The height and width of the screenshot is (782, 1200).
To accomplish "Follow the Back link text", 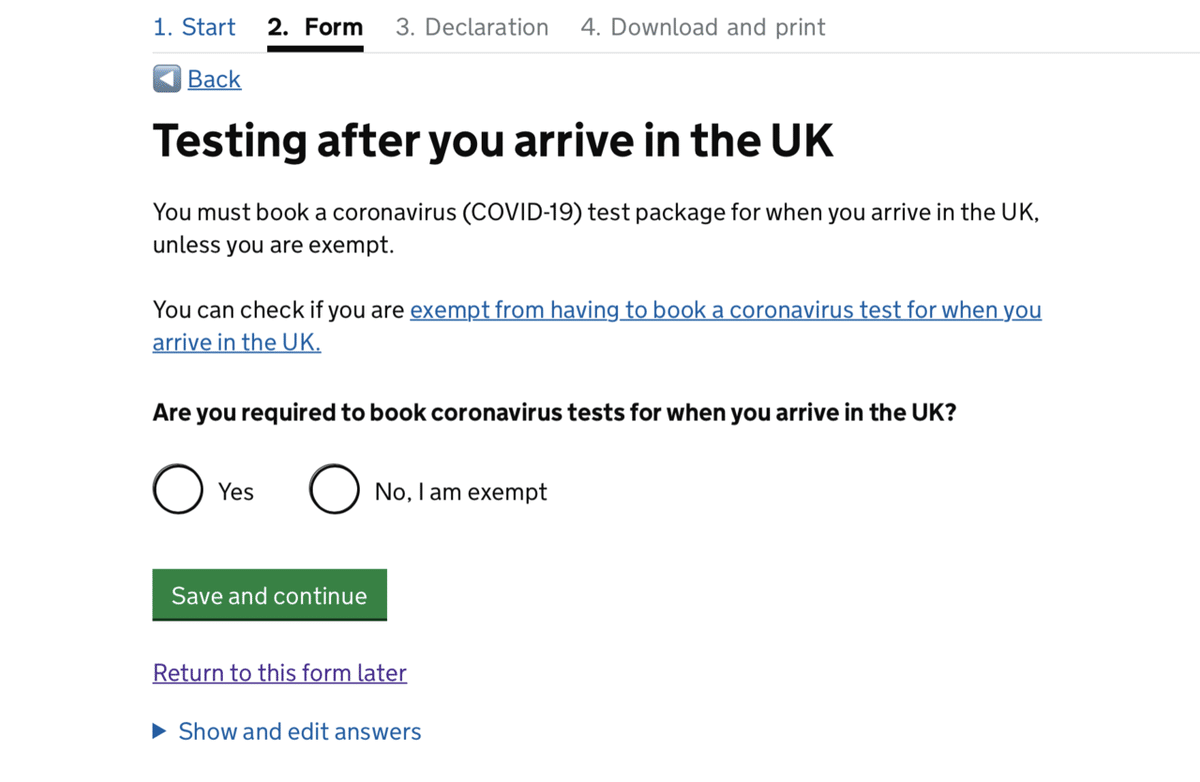I will coord(214,79).
